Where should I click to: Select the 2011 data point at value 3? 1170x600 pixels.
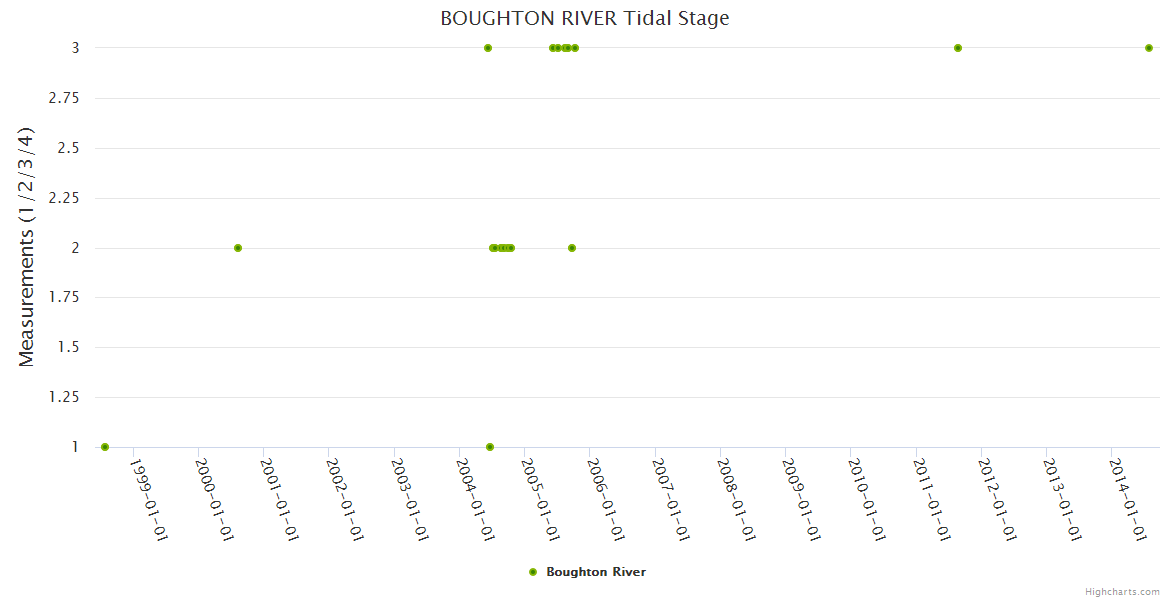tap(958, 48)
